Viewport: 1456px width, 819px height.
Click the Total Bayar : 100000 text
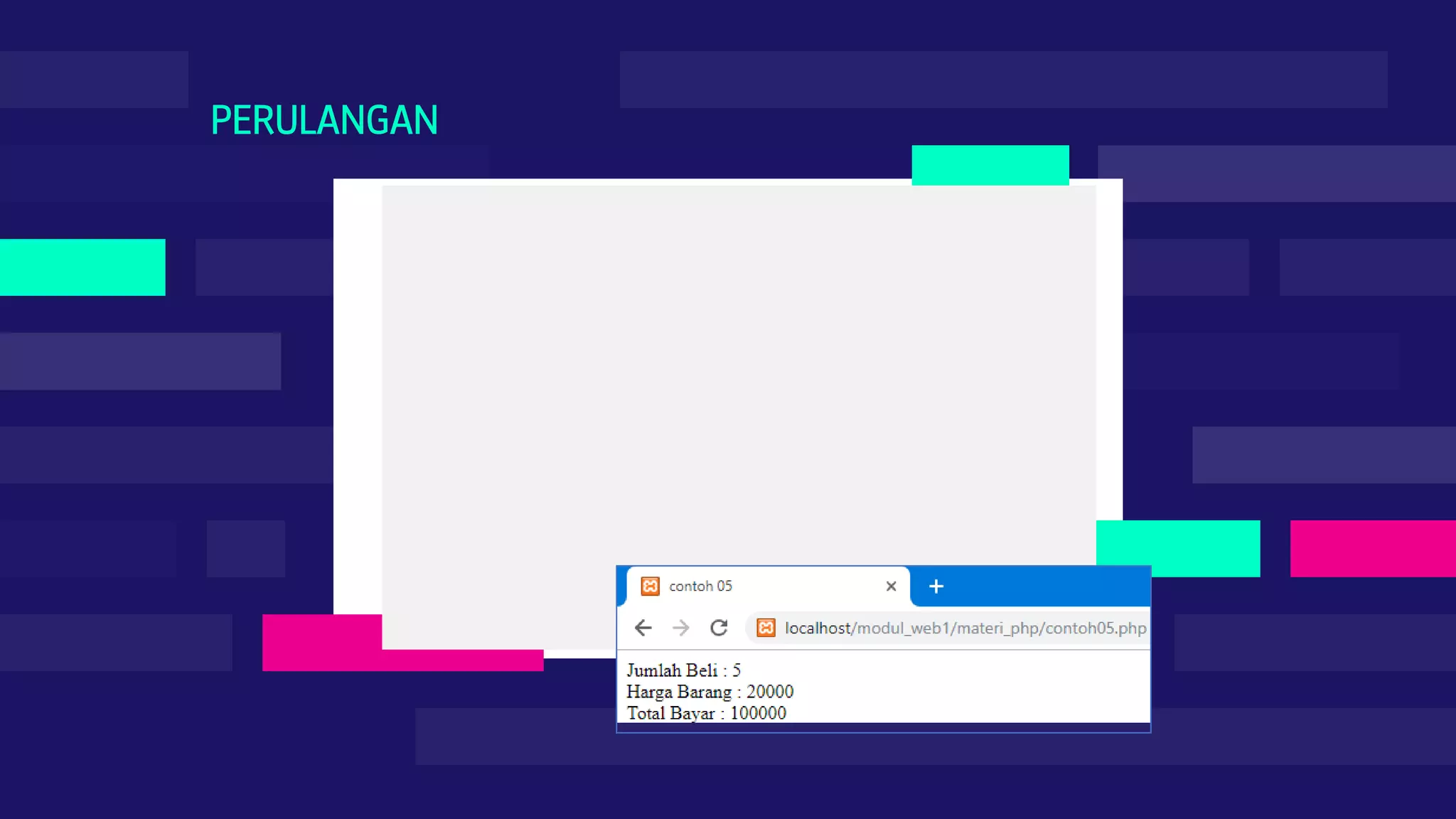coord(706,713)
